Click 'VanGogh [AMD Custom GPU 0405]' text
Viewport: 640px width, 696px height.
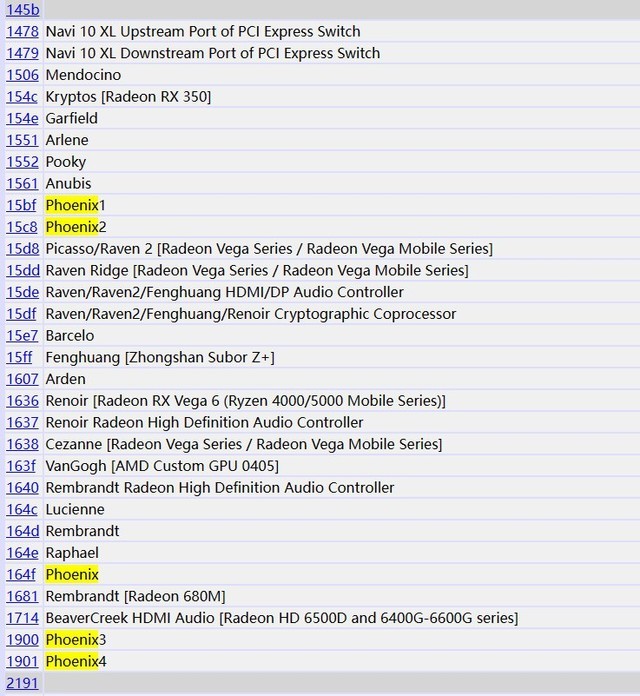[162, 467]
